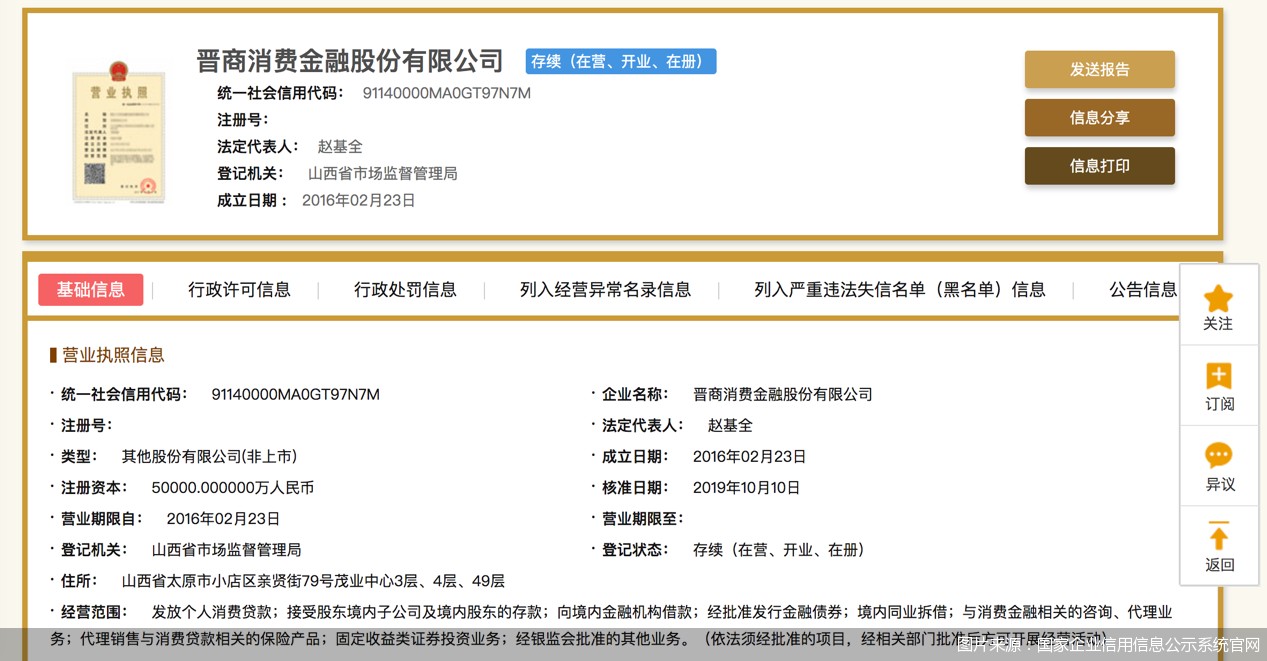Click the 注册号 label in details section
1267x661 pixels.
(x=86, y=425)
